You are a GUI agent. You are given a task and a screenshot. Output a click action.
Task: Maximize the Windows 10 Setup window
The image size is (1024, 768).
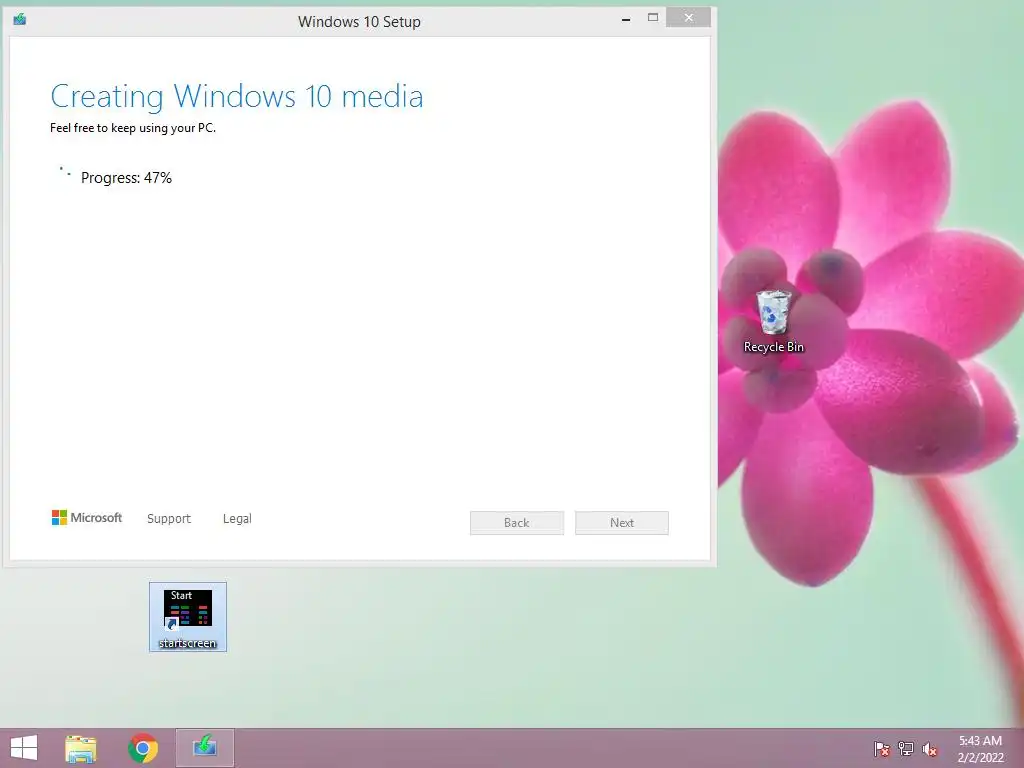click(652, 18)
